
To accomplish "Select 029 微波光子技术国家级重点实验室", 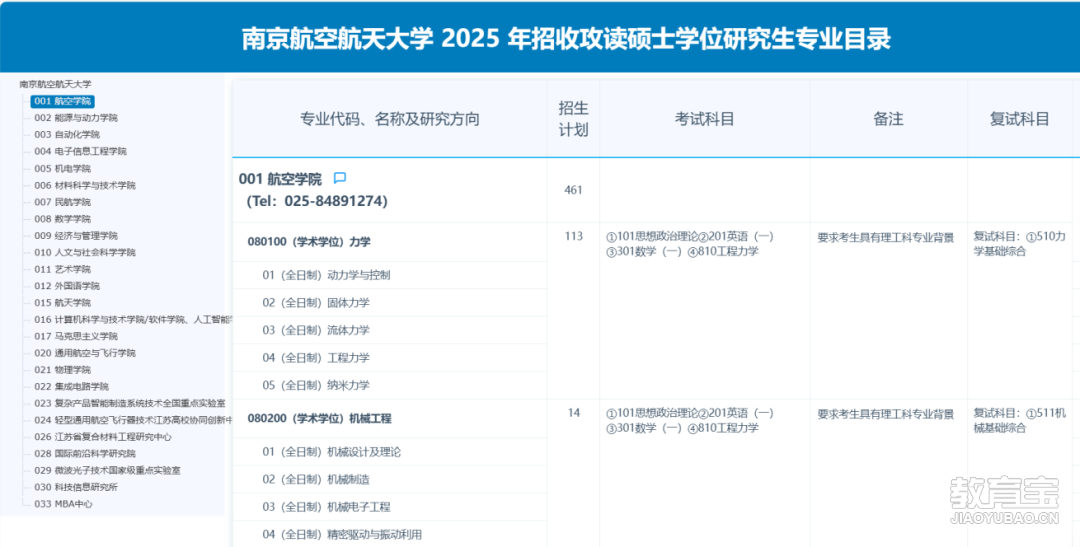I will click(x=107, y=471).
